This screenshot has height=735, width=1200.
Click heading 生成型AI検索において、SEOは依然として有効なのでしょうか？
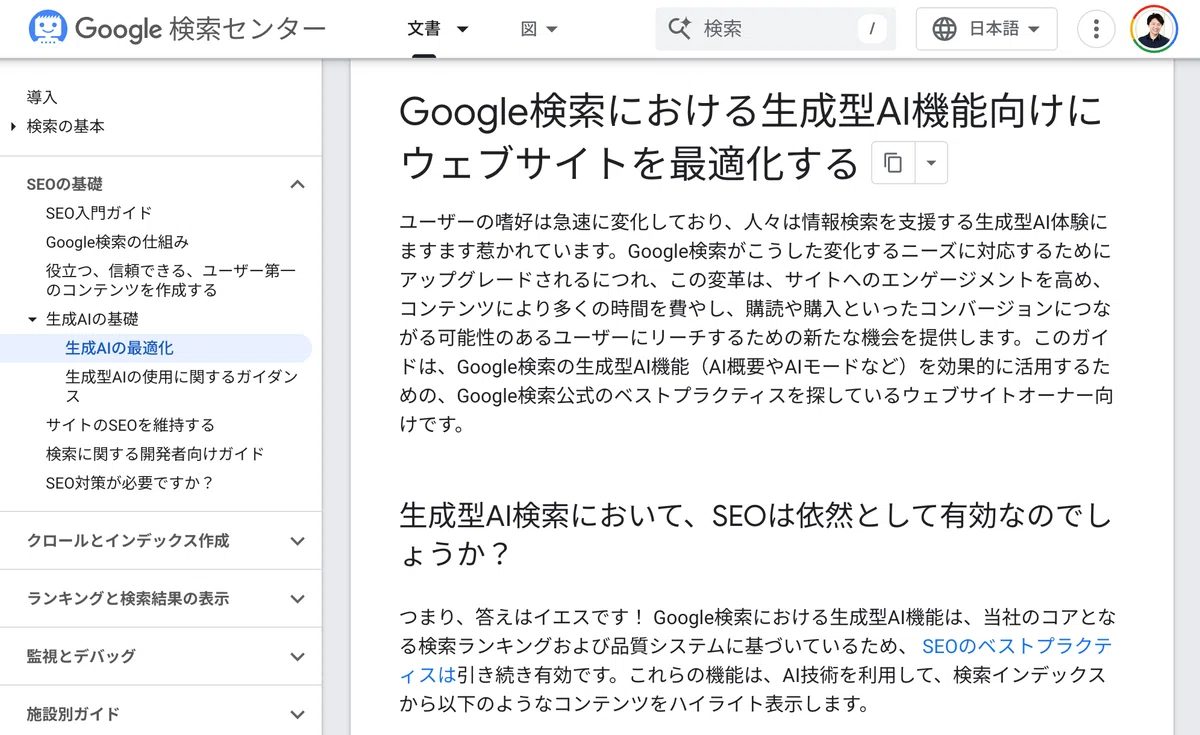[756, 534]
